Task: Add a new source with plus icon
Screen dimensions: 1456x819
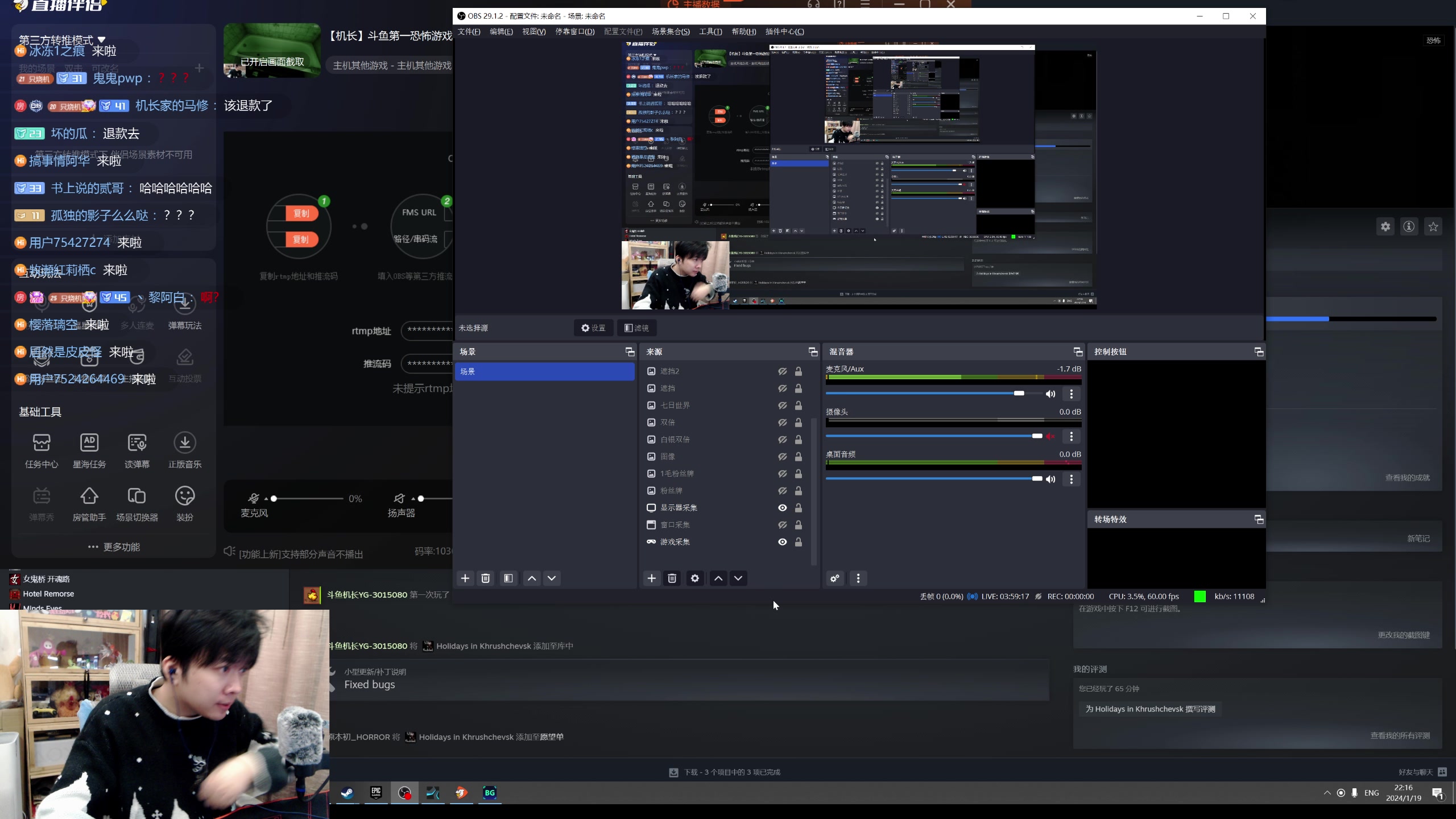Action: tap(651, 578)
